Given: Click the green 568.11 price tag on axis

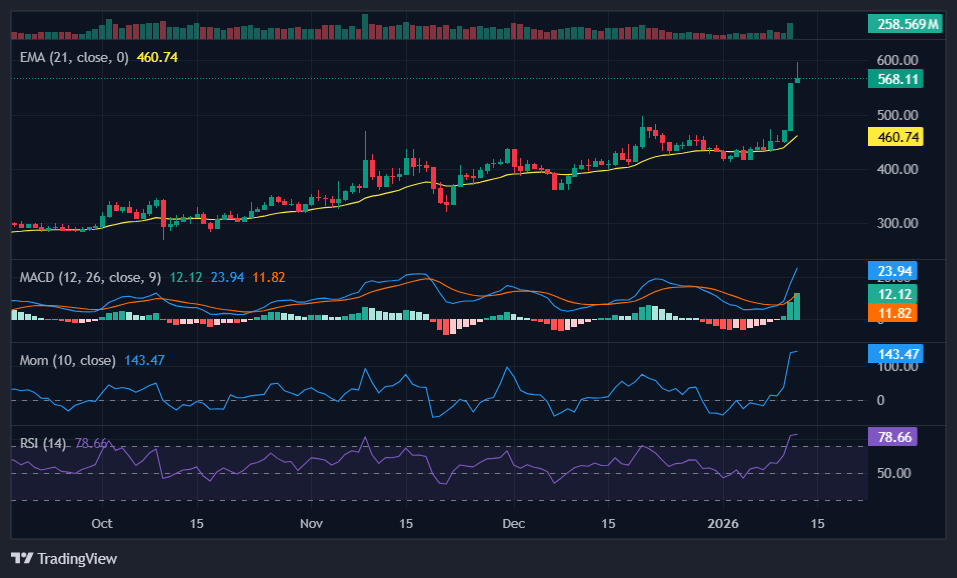Looking at the screenshot, I should [x=895, y=78].
